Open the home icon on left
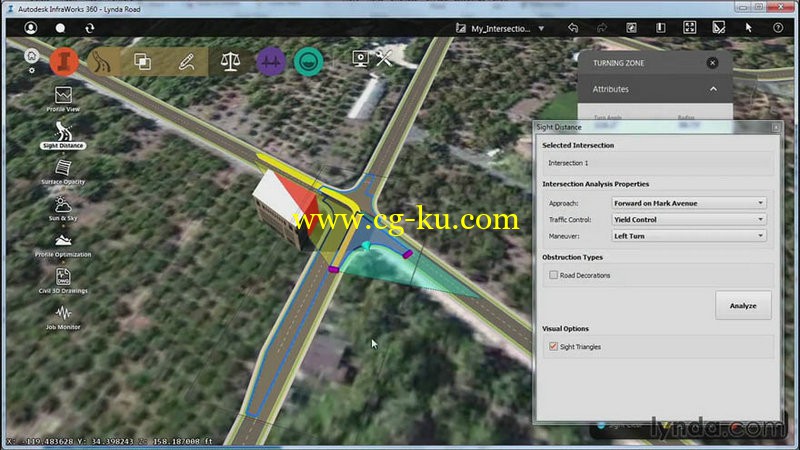This screenshot has width=800, height=450. tap(32, 56)
